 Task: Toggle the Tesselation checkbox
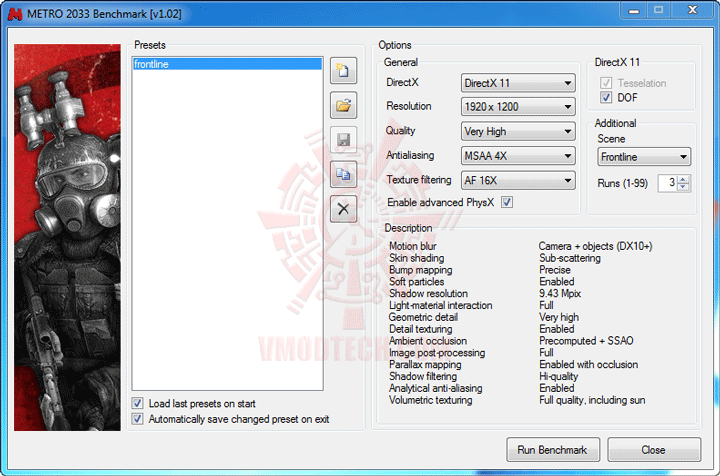(606, 83)
